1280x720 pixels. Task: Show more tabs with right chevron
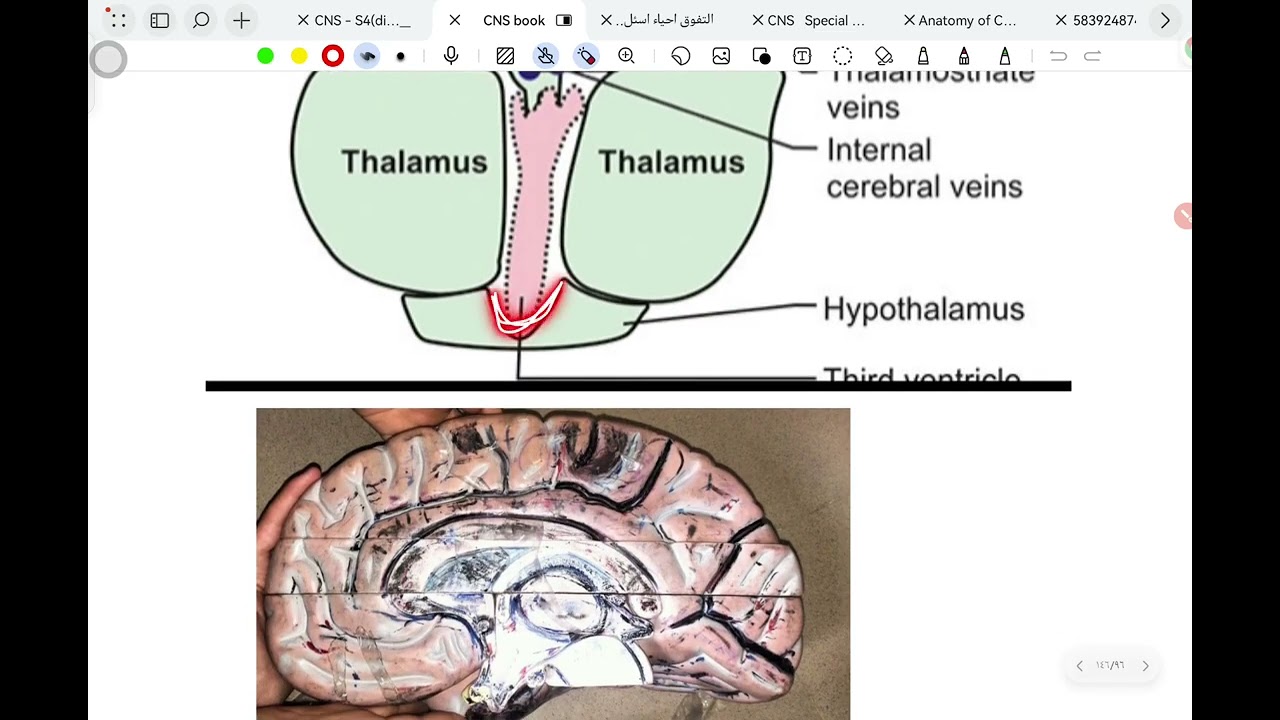coord(1165,20)
